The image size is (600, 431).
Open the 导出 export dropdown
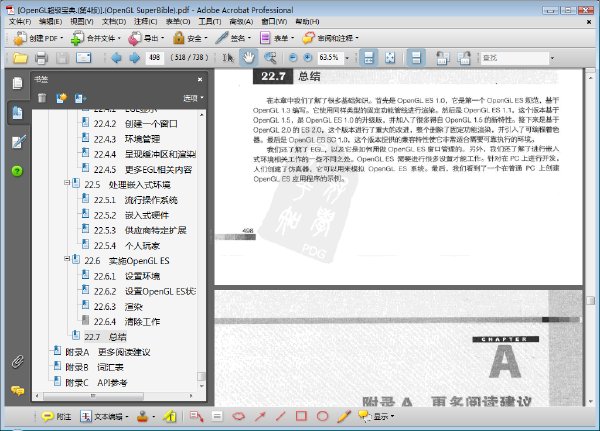[x=146, y=38]
